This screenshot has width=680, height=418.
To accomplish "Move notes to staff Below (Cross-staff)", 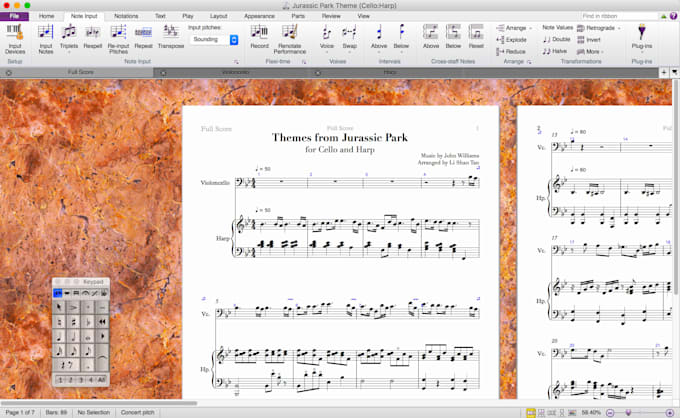I will (x=453, y=36).
